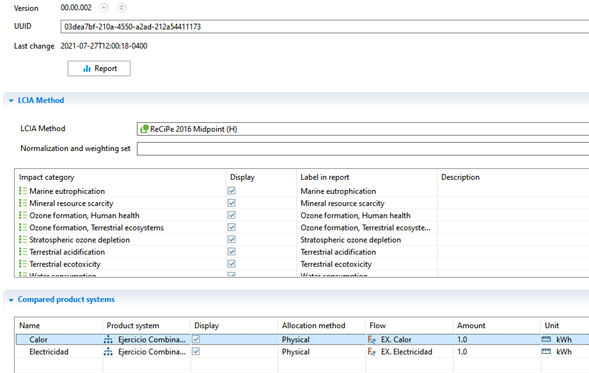Click Terrestrial ecotoxicity label in report cell
This screenshot has width=589, height=373.
tap(336, 264)
